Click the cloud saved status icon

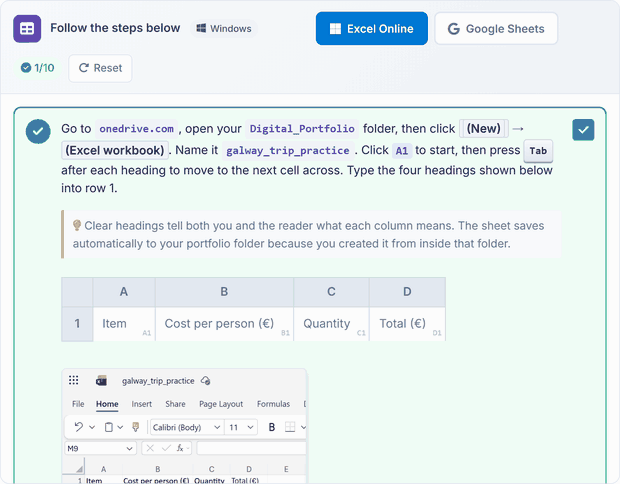tap(206, 381)
